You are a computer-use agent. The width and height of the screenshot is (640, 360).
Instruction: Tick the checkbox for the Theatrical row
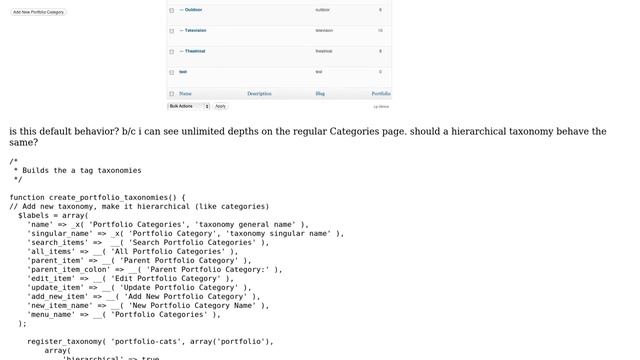tap(171, 52)
